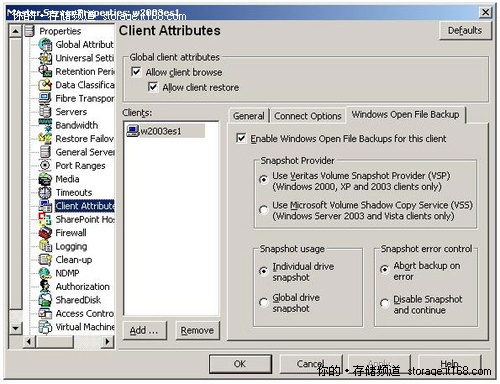Click the Restore Failover icon
The width and height of the screenshot is (500, 384).
coord(45,138)
